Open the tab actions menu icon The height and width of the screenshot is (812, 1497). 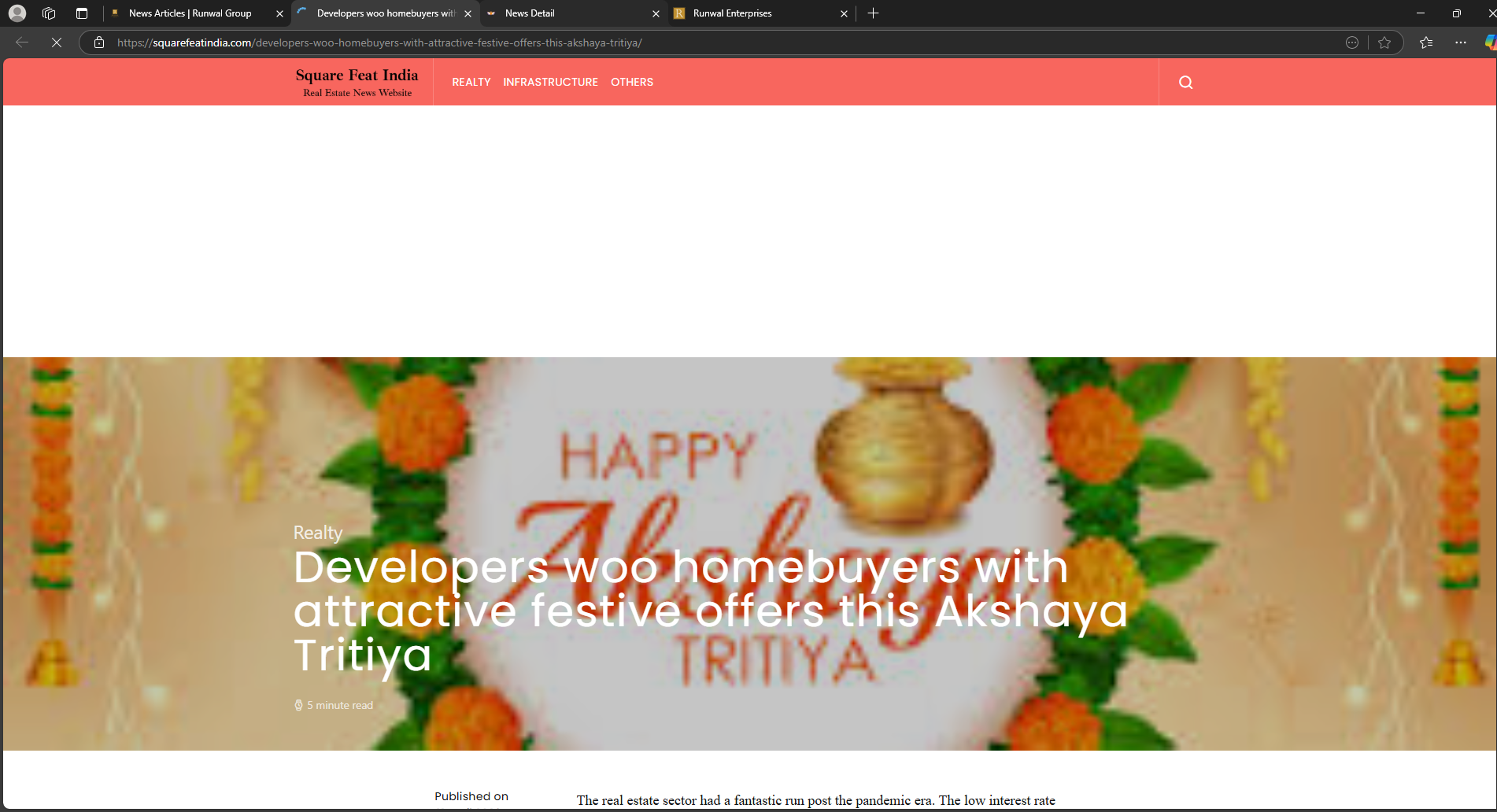(82, 13)
